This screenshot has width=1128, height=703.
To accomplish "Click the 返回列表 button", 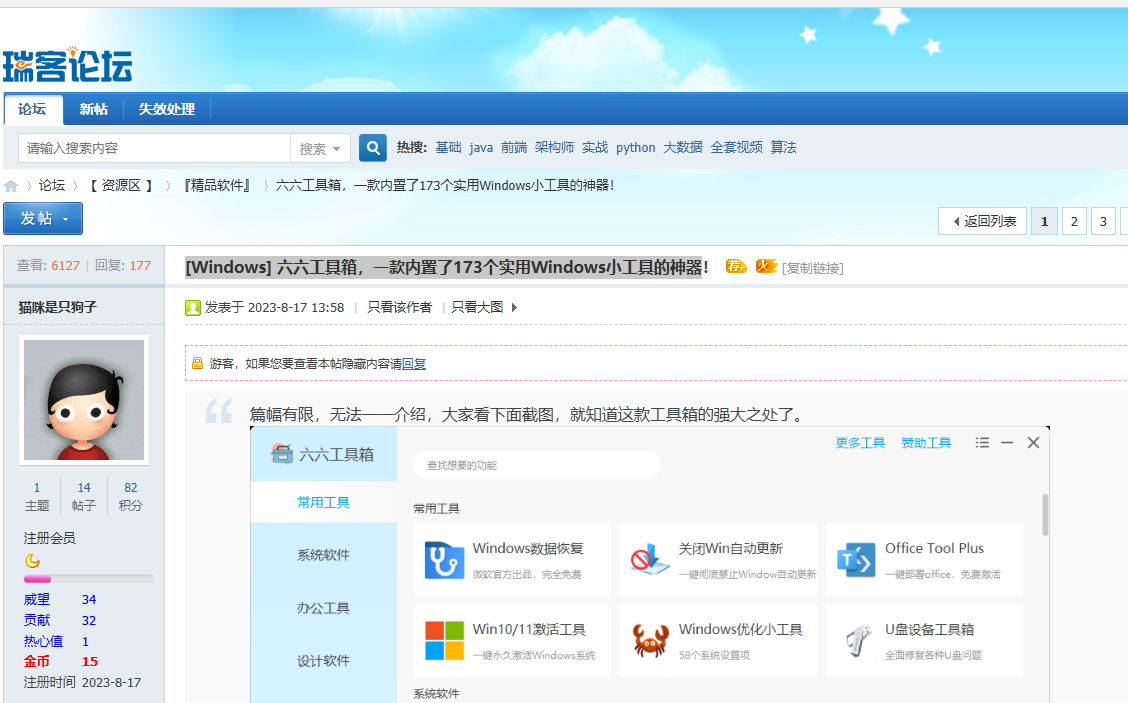I will pos(983,221).
